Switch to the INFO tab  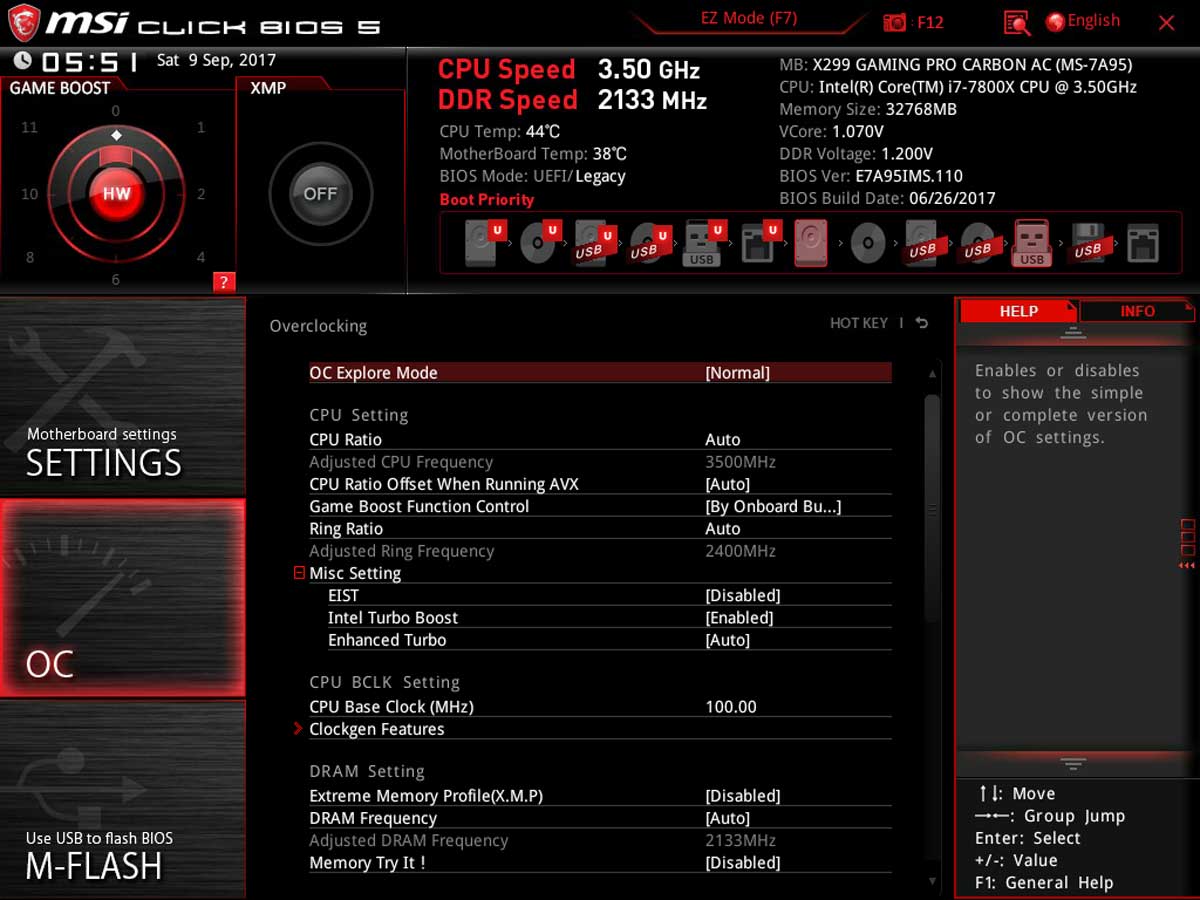(1137, 311)
